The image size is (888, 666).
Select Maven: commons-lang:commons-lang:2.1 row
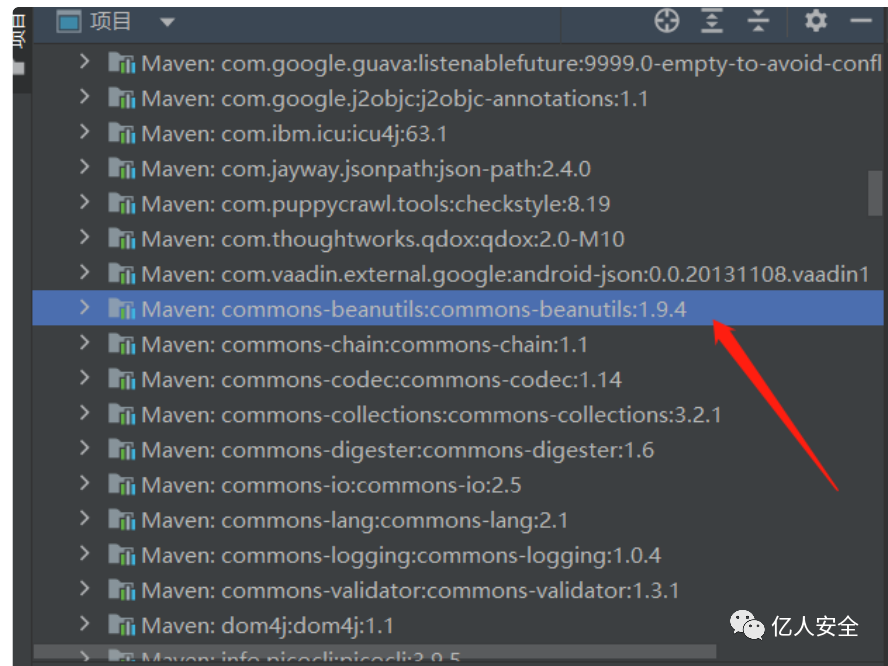[458, 519]
